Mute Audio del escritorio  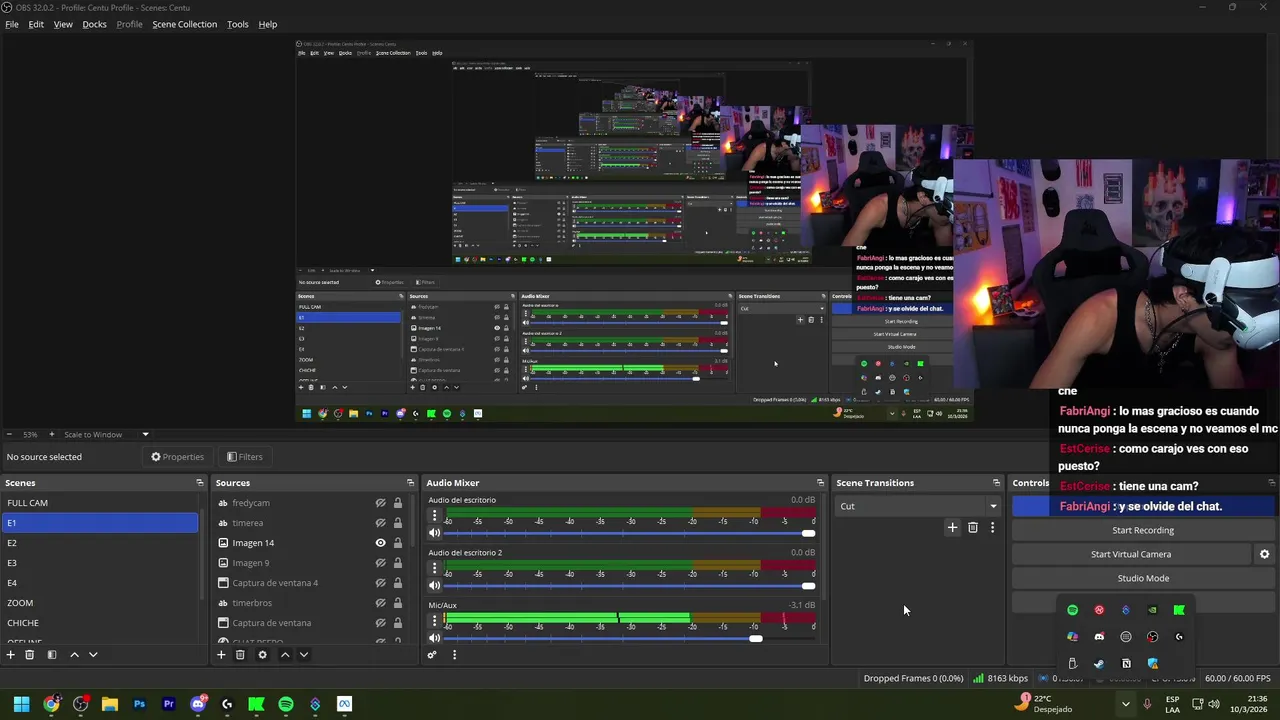coord(434,533)
